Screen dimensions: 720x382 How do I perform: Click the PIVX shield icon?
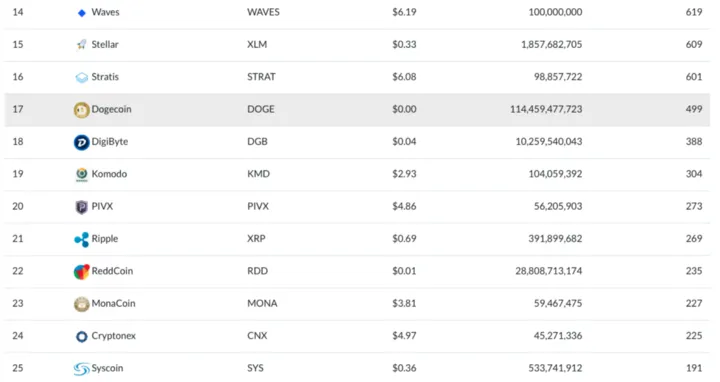[81, 207]
